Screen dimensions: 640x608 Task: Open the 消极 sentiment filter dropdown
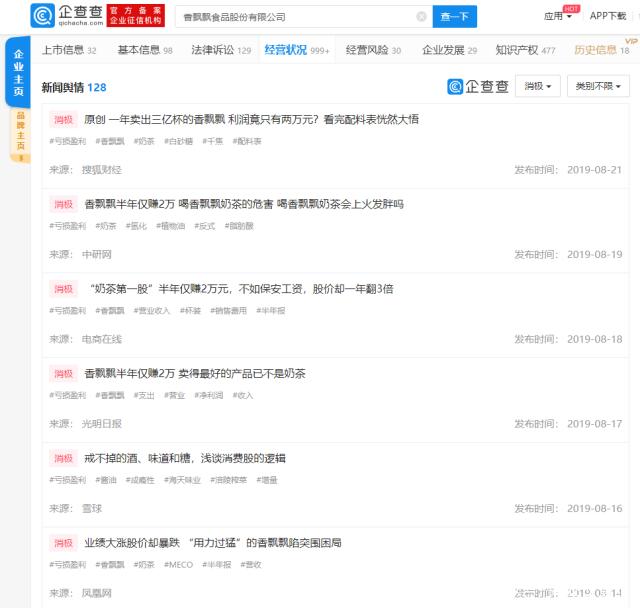click(538, 86)
